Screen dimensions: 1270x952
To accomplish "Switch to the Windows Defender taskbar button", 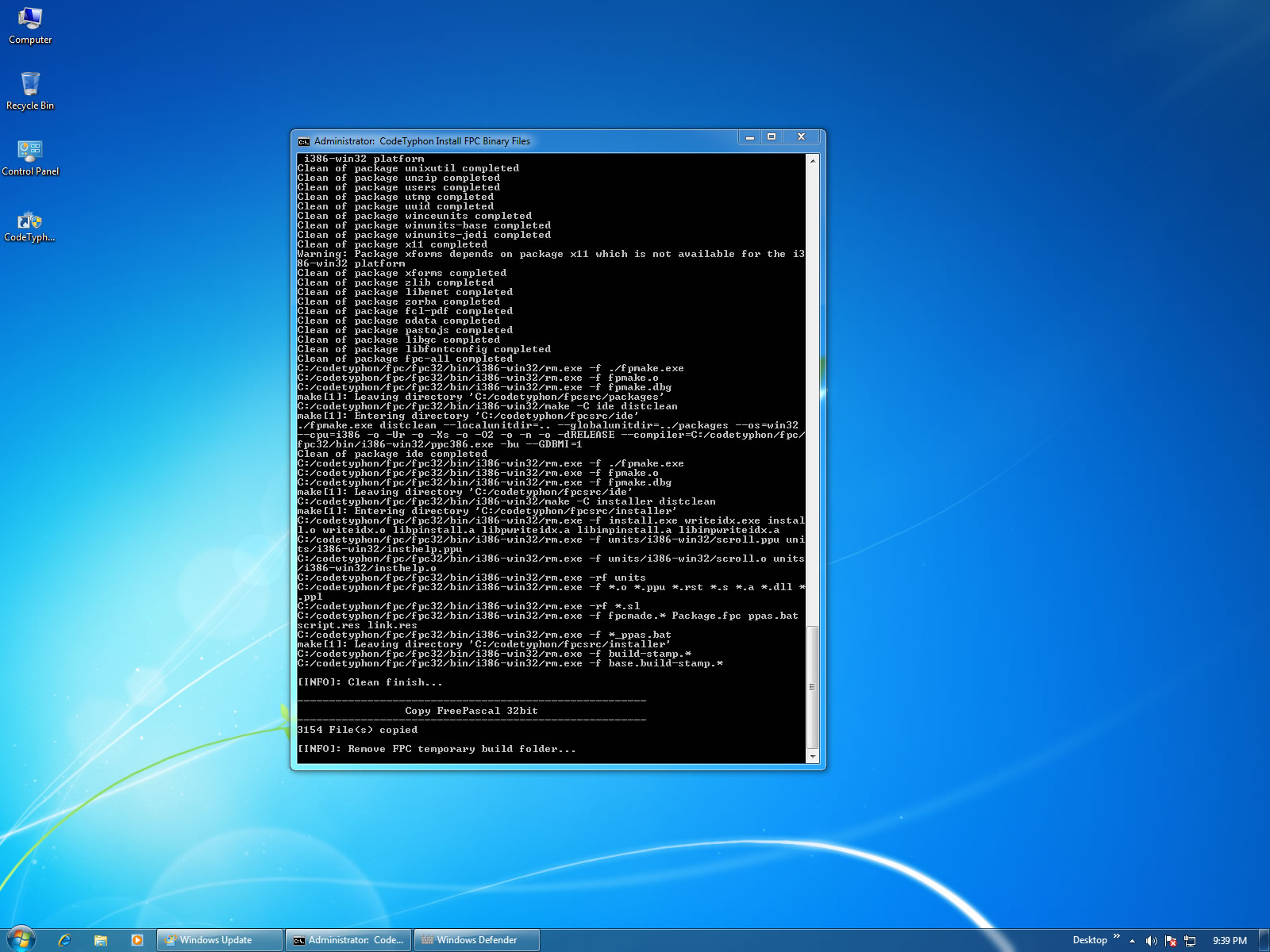I will pos(477,940).
